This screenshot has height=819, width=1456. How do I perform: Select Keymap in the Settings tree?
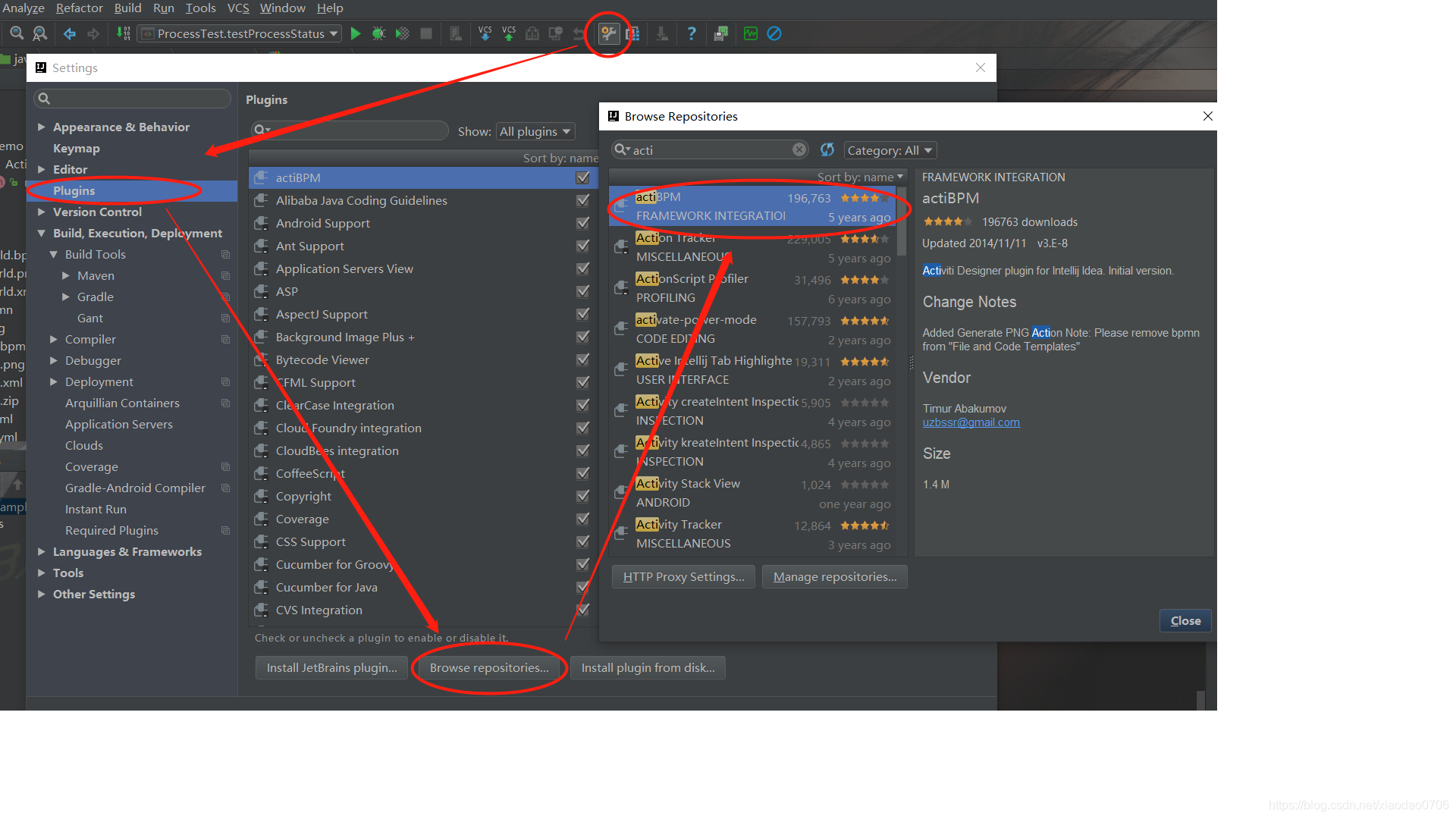76,148
